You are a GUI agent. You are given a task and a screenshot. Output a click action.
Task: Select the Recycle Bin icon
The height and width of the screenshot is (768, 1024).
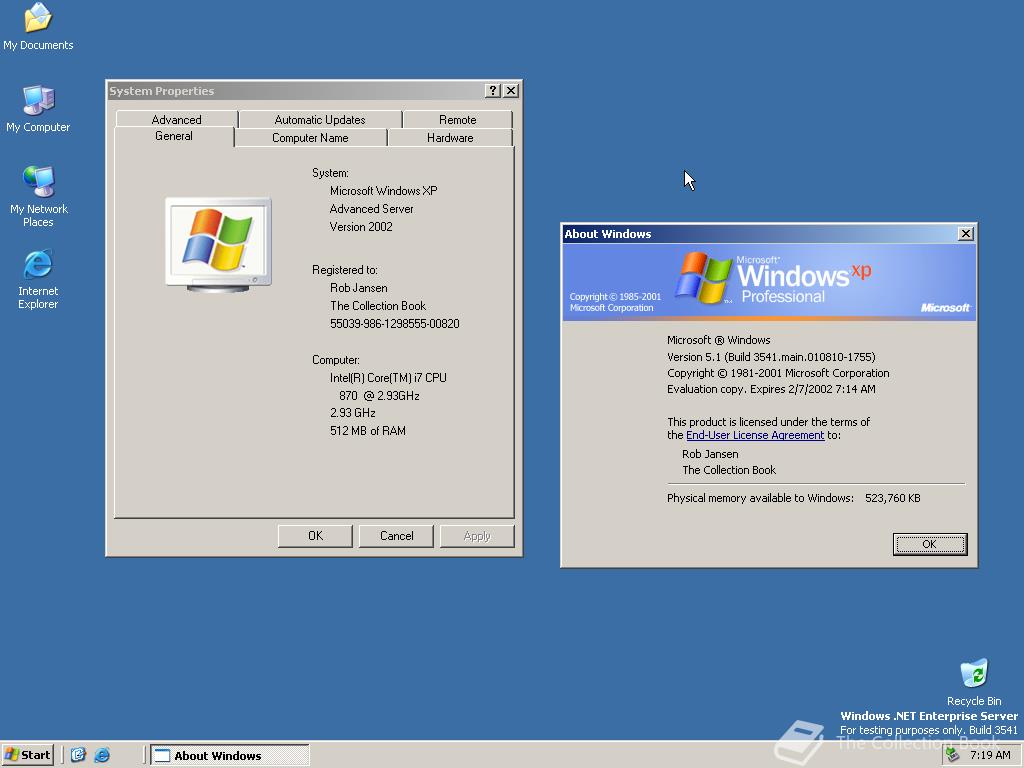pyautogui.click(x=974, y=682)
